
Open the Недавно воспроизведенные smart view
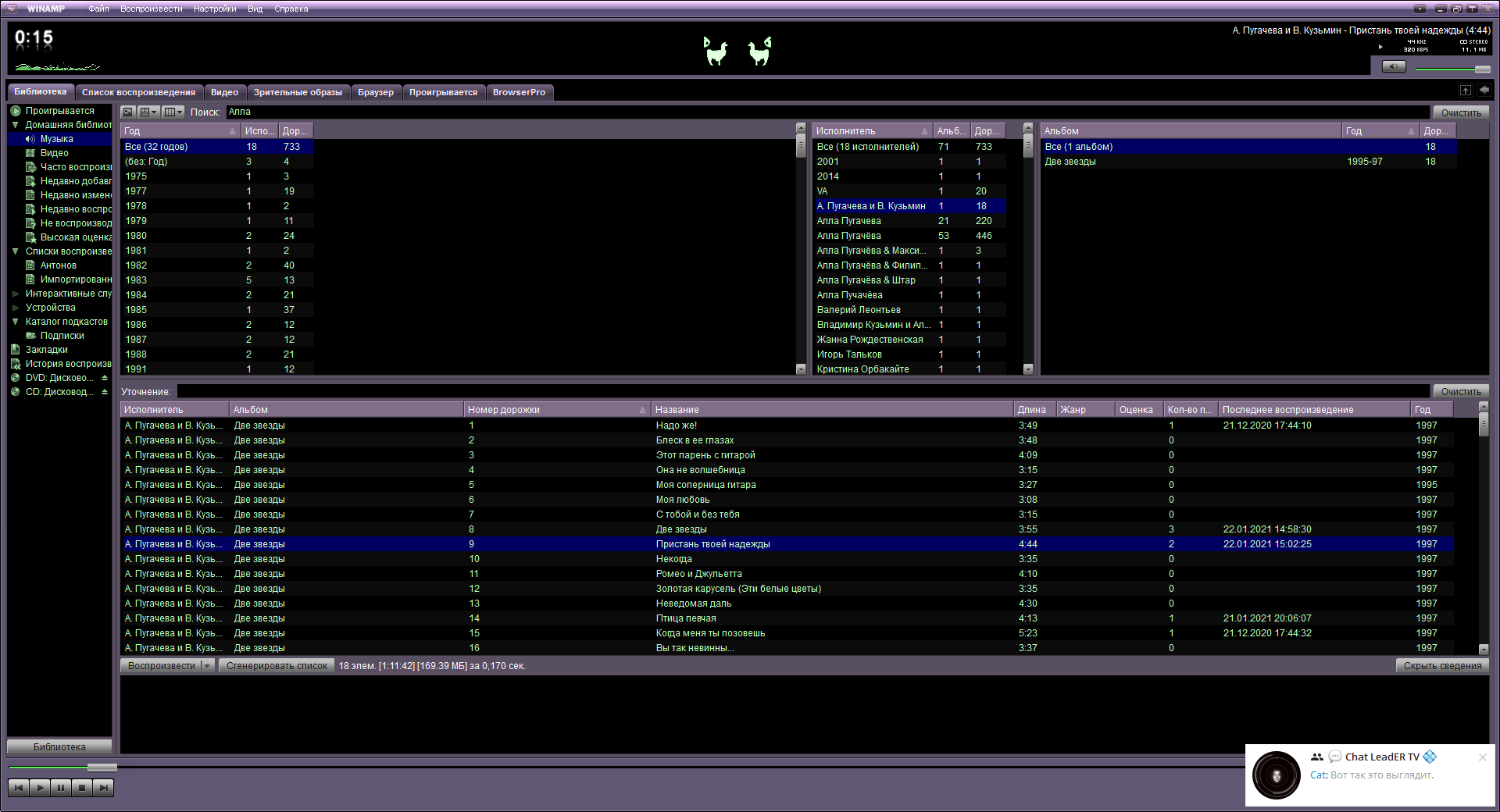click(x=76, y=209)
